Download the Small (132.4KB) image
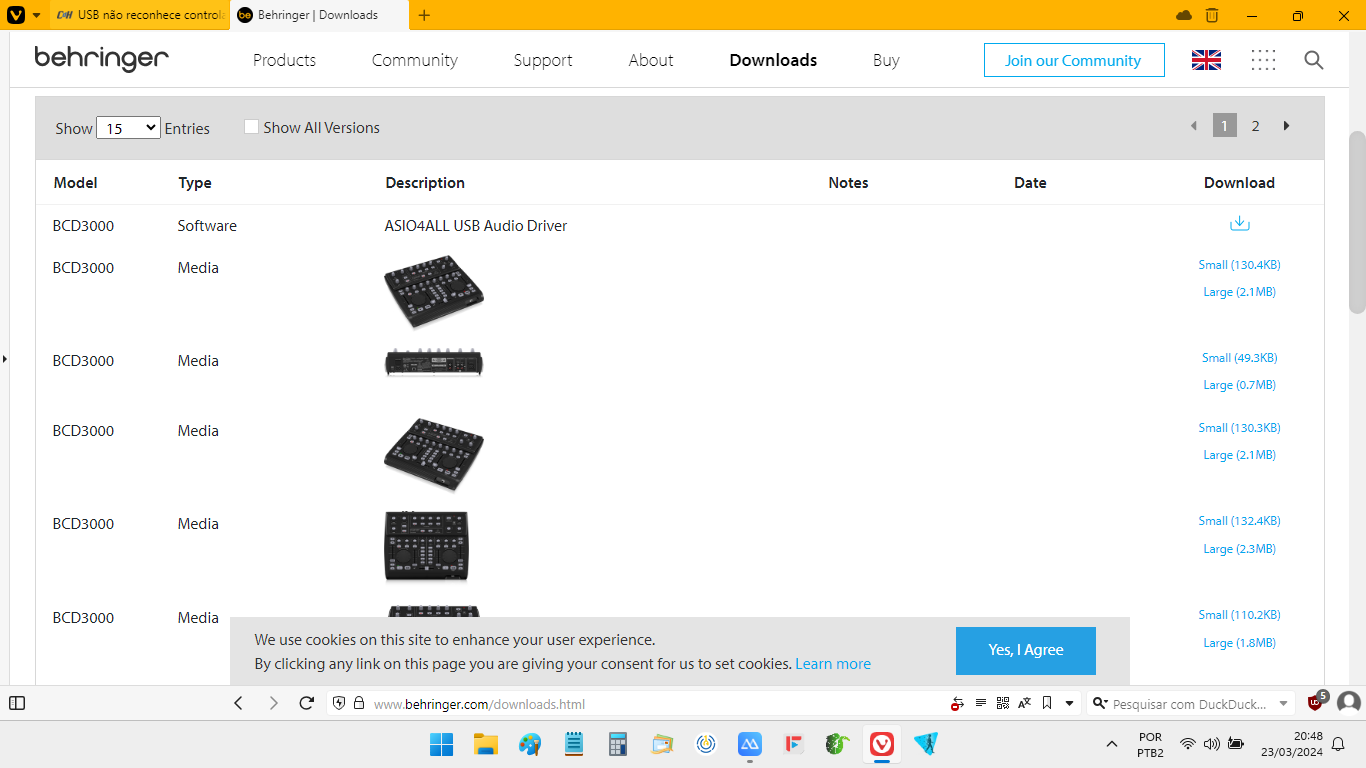The height and width of the screenshot is (768, 1366). pos(1239,521)
